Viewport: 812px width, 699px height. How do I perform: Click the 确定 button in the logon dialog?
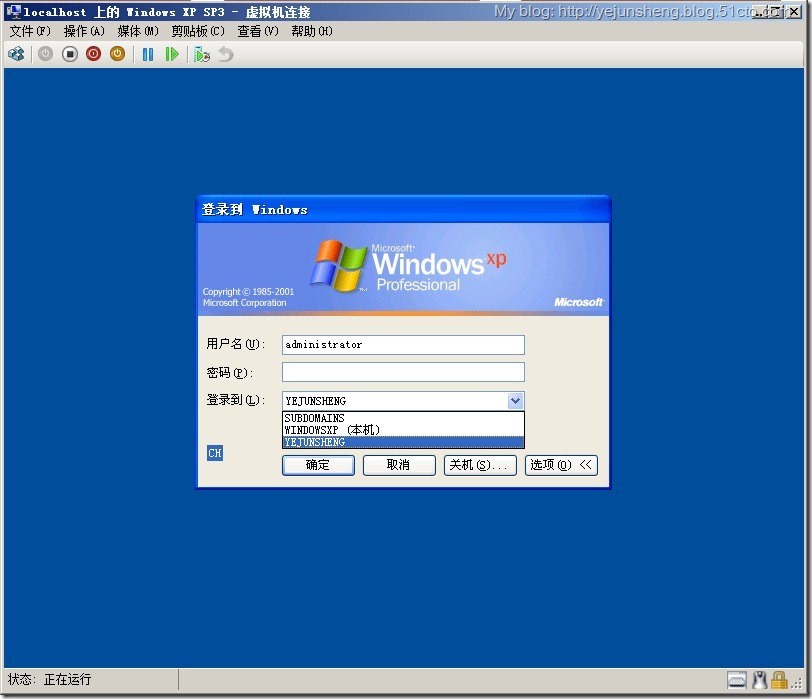(x=318, y=465)
